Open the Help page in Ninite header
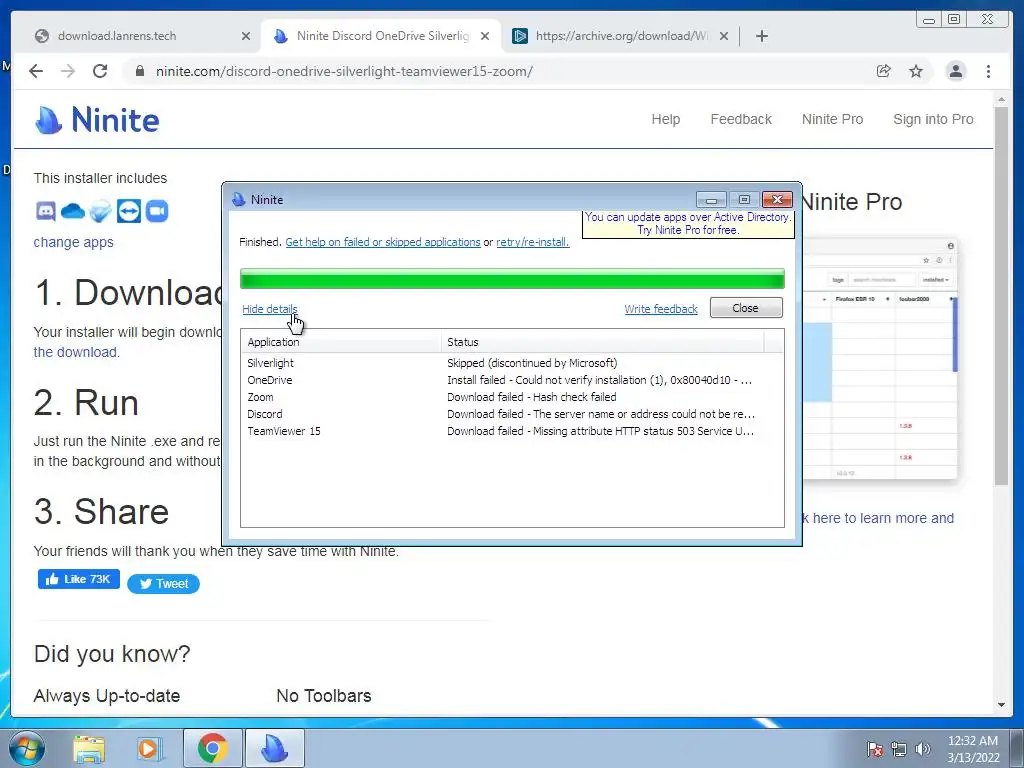Screen dimensions: 1024x768 point(665,120)
